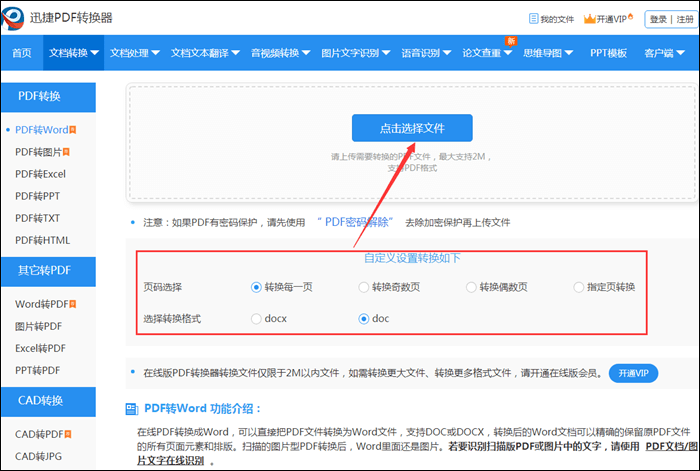Open the PPT模板 menu item
Screen dimensions: 700x471
(x=609, y=53)
